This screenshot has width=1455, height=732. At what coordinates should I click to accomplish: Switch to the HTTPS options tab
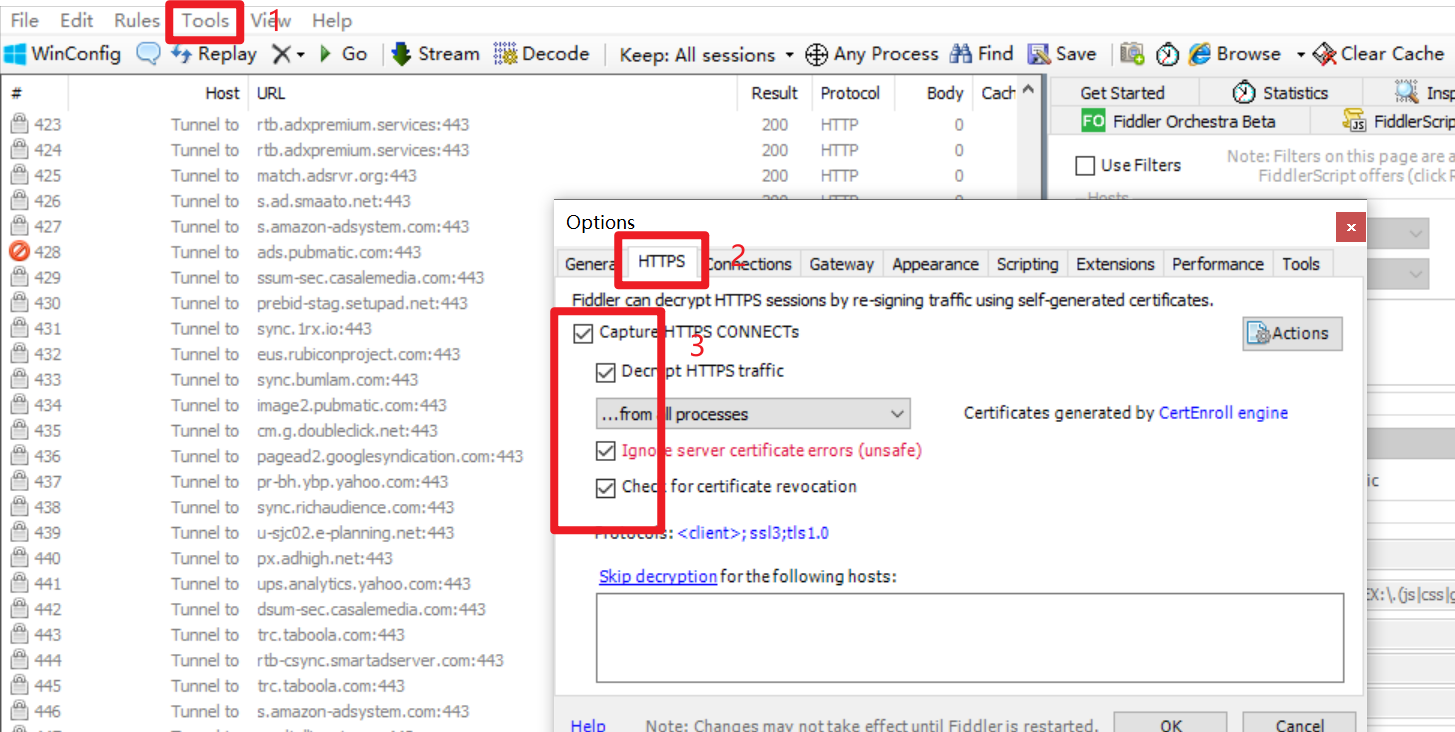coord(661,262)
